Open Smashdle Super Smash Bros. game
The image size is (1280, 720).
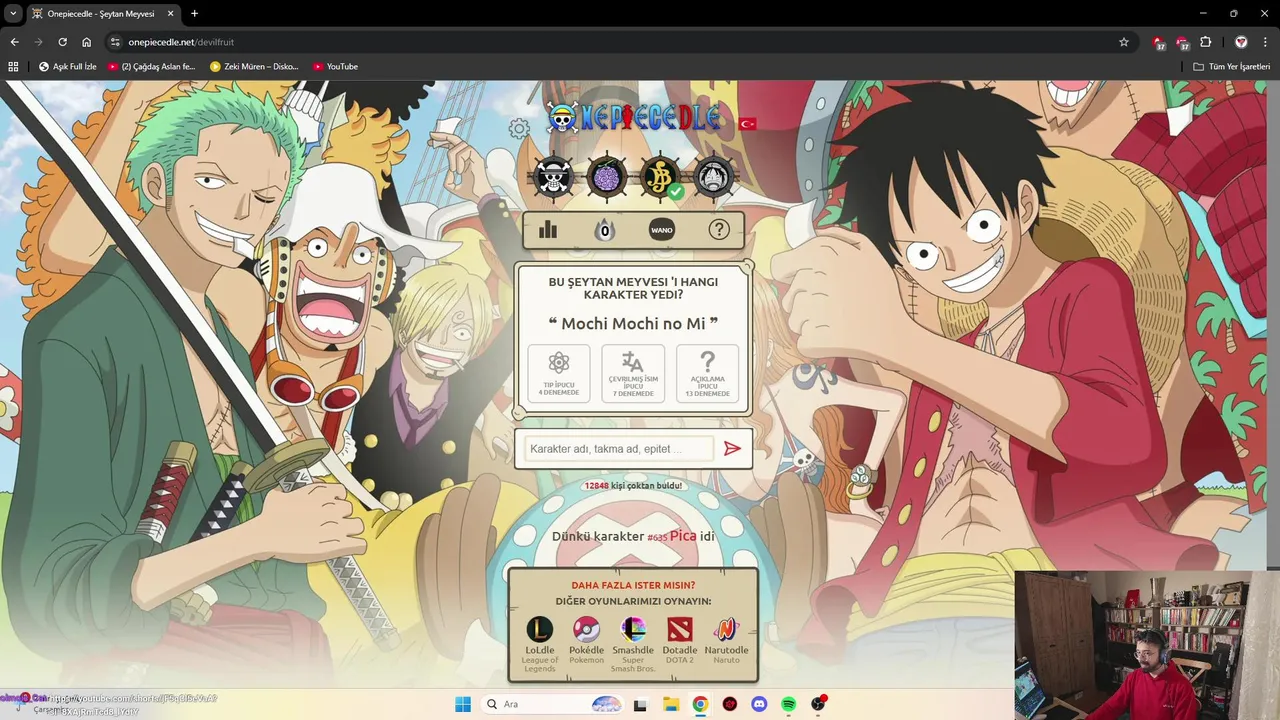coord(633,643)
